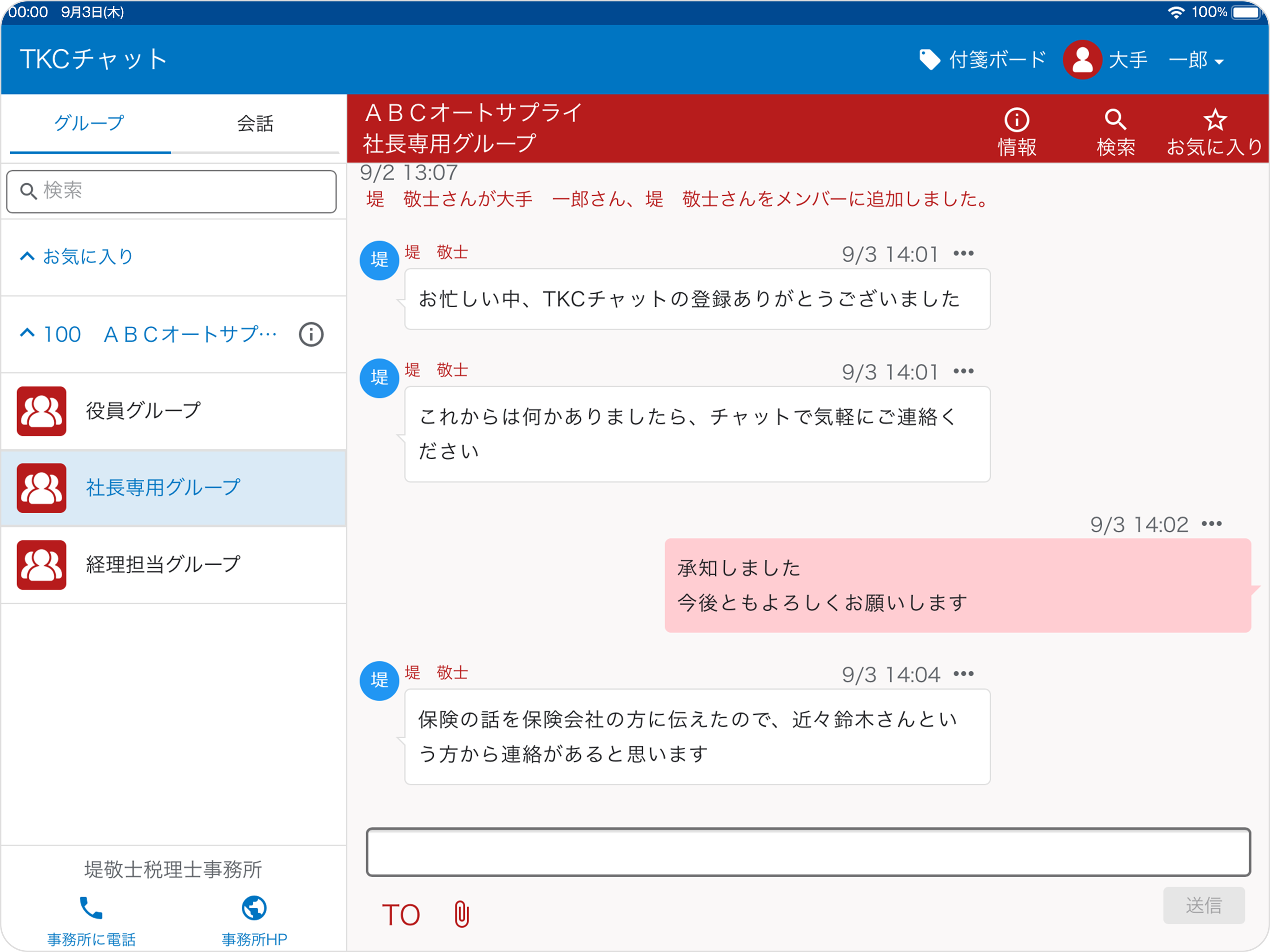Screen dimensions: 1270x952
Task: Click the 経理担当グループ group icon
Action: point(41,565)
